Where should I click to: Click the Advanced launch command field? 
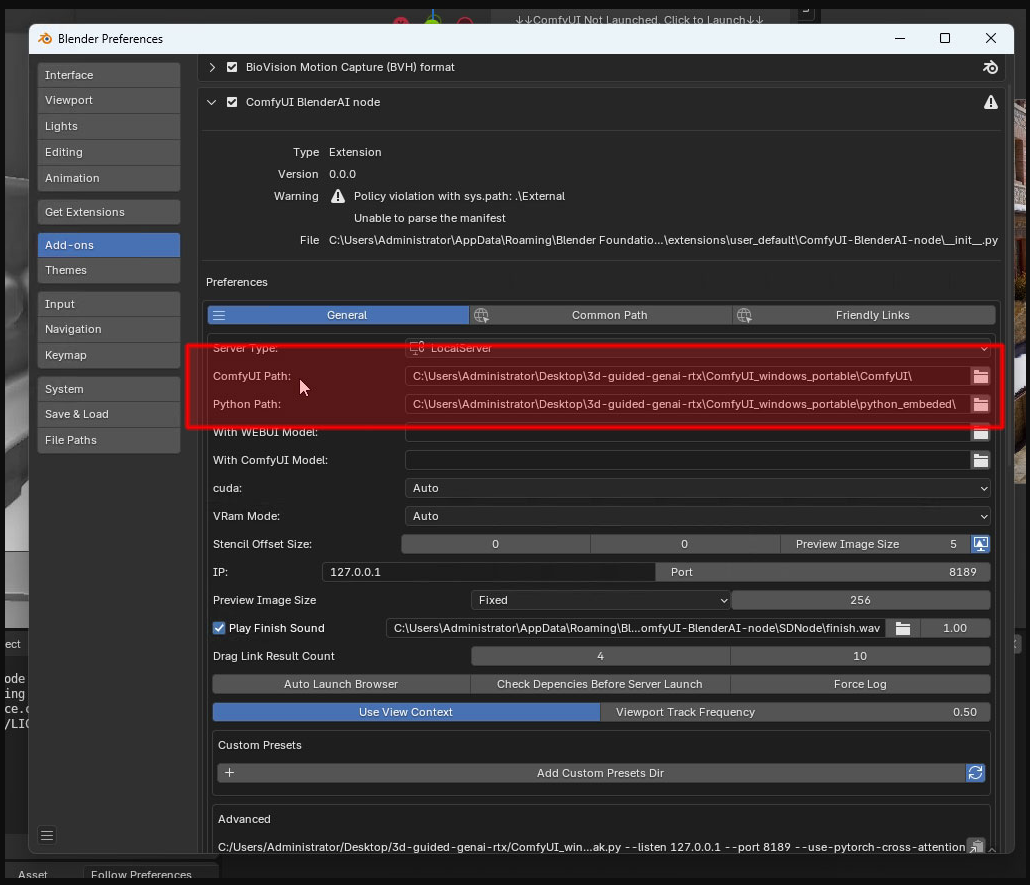tap(591, 847)
